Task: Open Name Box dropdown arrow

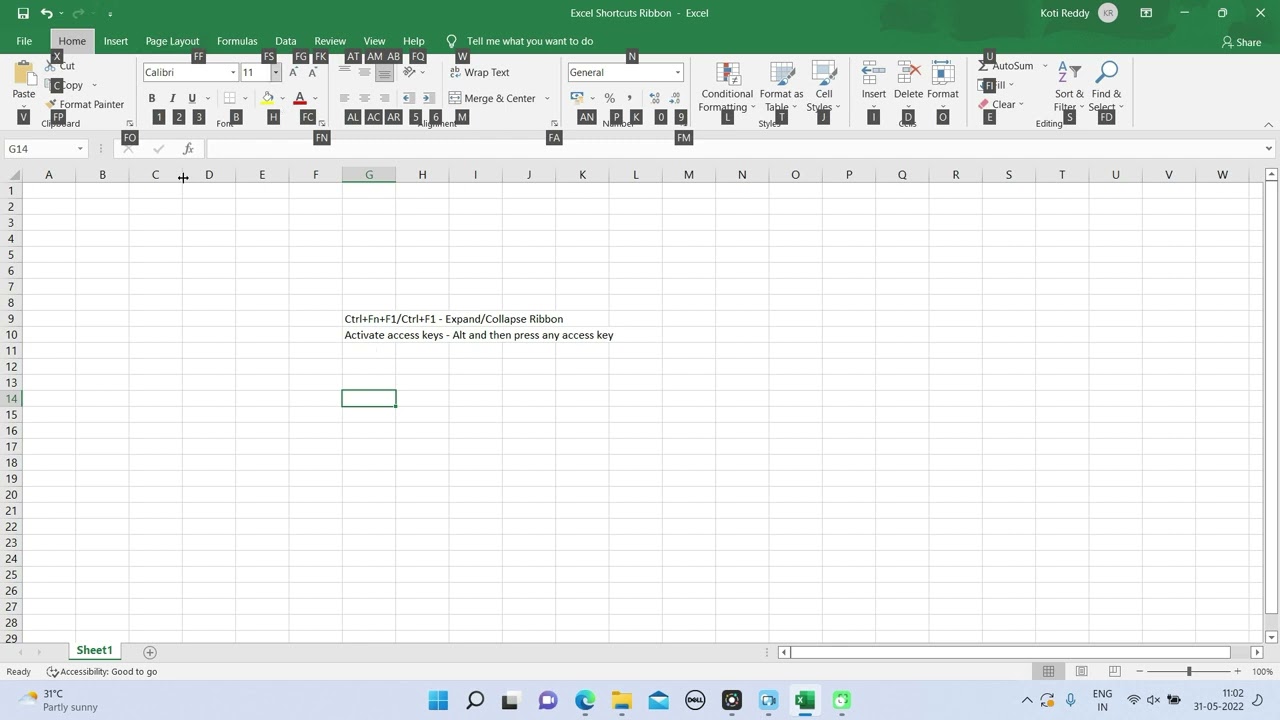Action: (80, 149)
